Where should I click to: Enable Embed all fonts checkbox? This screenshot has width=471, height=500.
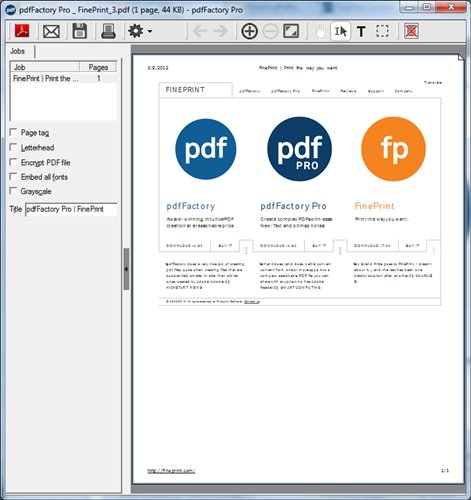click(x=13, y=176)
